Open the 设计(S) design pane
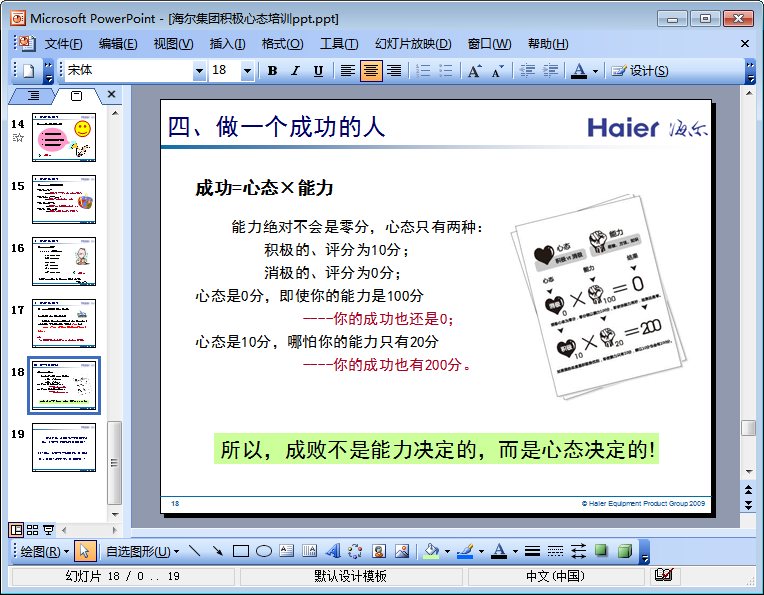Viewport: 764px width, 595px height. [x=640, y=71]
